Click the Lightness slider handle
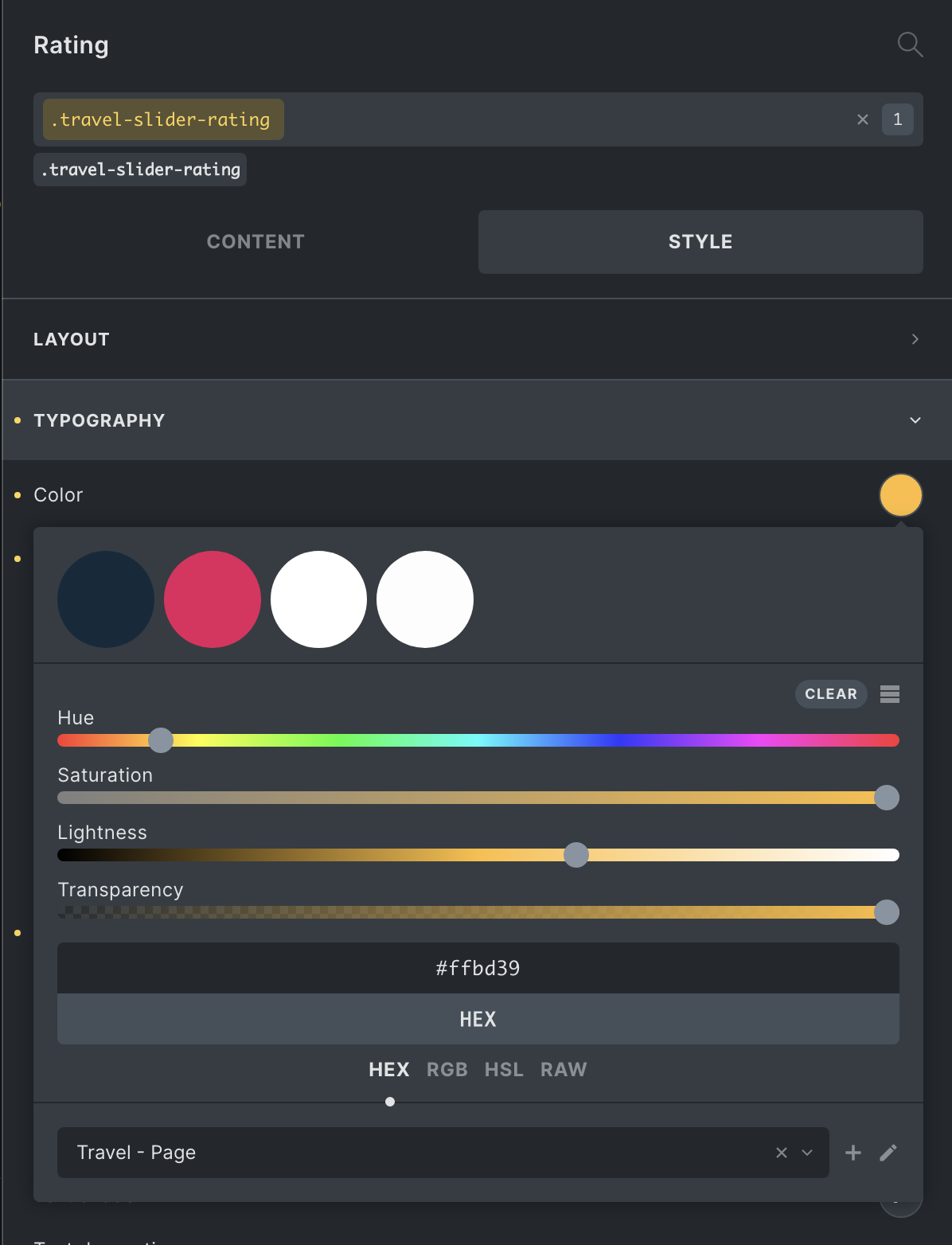 click(576, 855)
